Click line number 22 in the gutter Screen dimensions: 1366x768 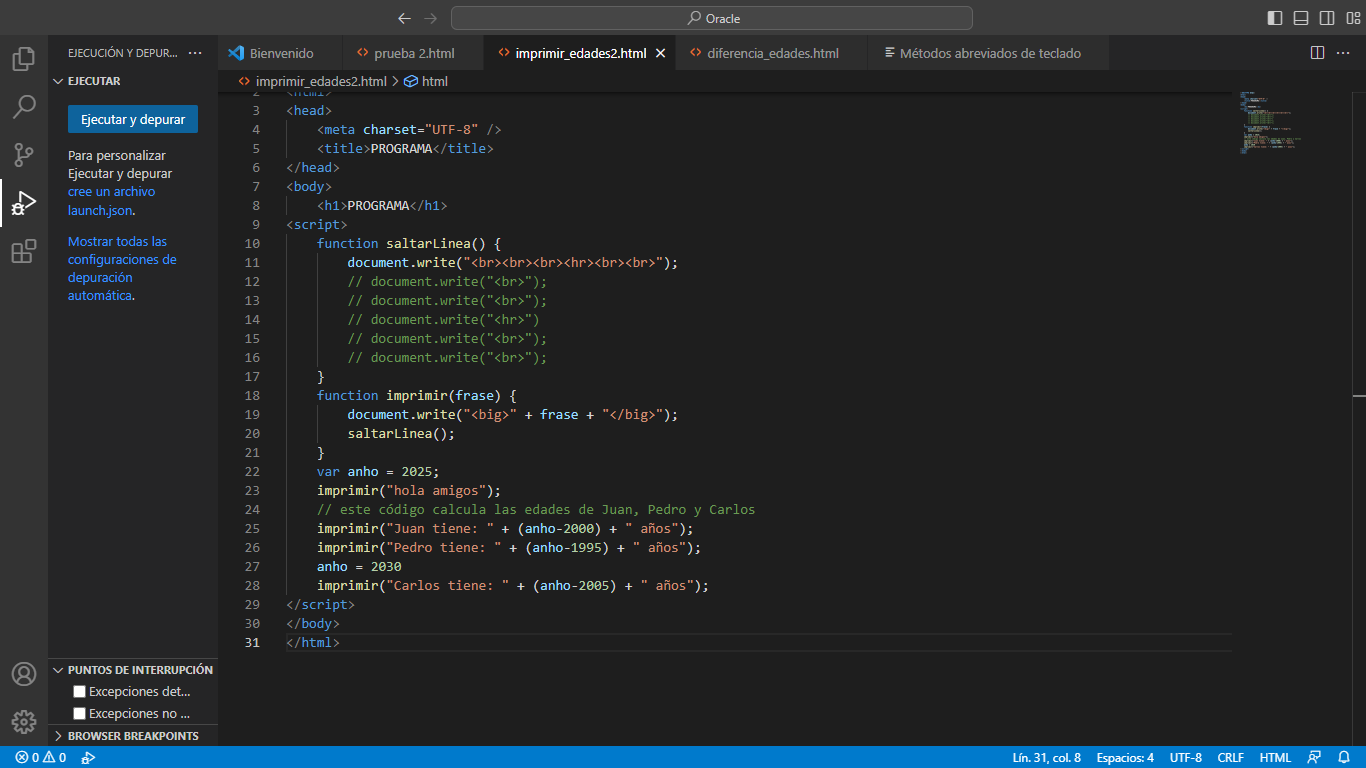pyautogui.click(x=251, y=471)
